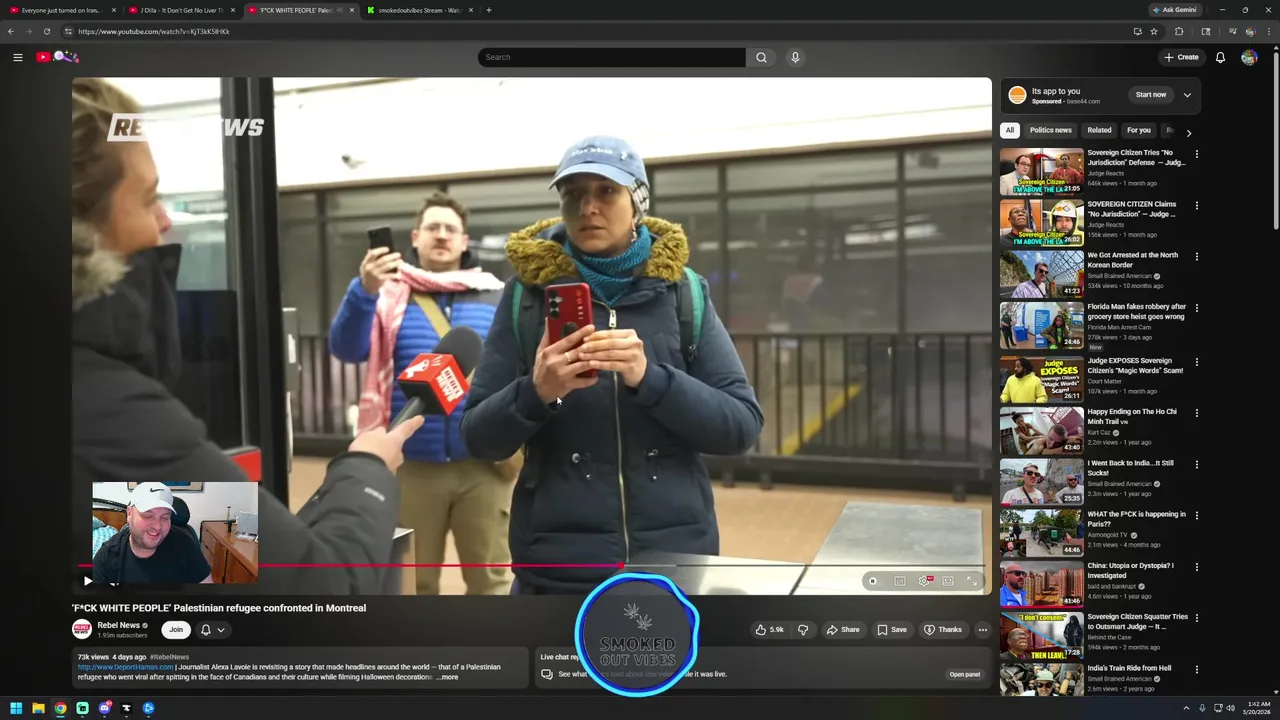Screen dimensions: 1280x720
Task: Select the All filter chip
Action: pyautogui.click(x=1010, y=130)
